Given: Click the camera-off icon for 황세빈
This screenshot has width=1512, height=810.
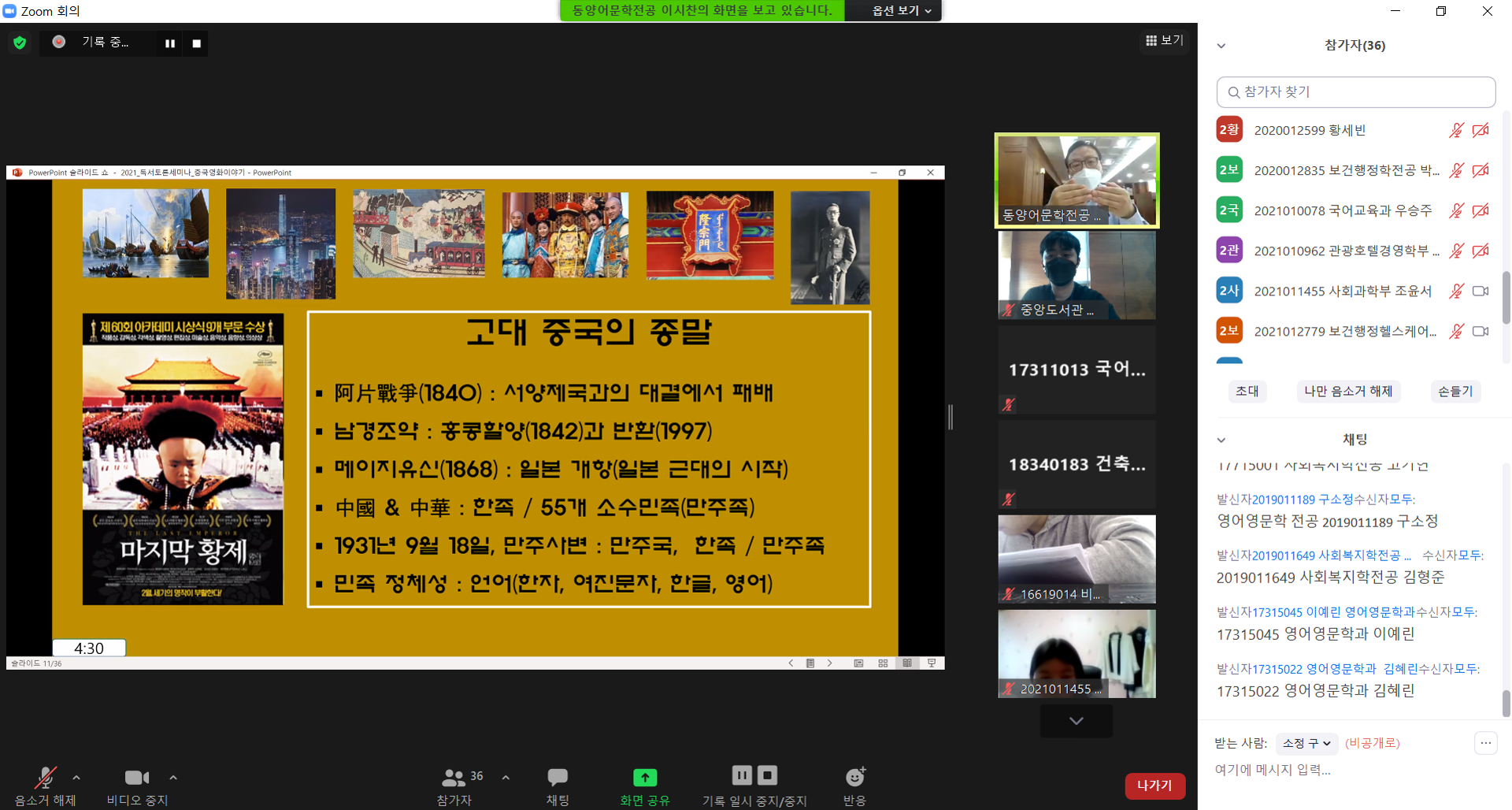Looking at the screenshot, I should click(1480, 130).
